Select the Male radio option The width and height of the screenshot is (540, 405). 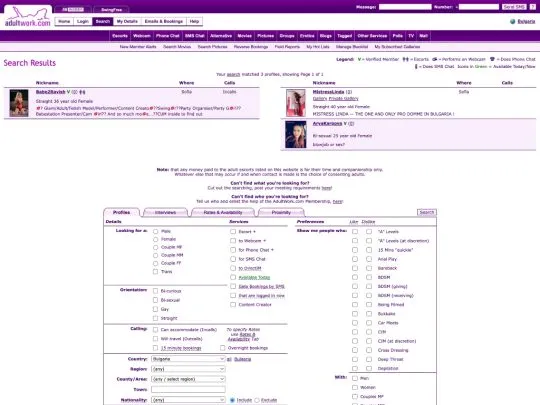point(156,231)
